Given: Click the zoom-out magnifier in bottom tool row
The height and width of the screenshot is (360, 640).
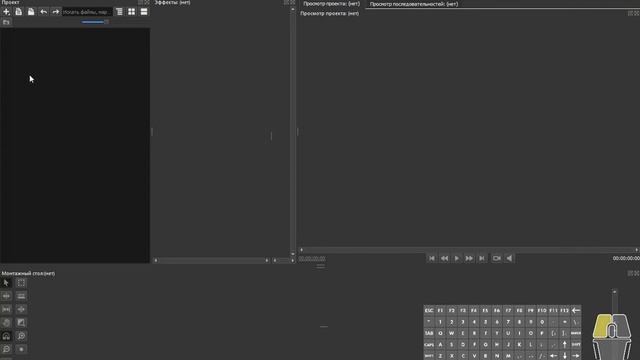Looking at the screenshot, I should coord(6,349).
